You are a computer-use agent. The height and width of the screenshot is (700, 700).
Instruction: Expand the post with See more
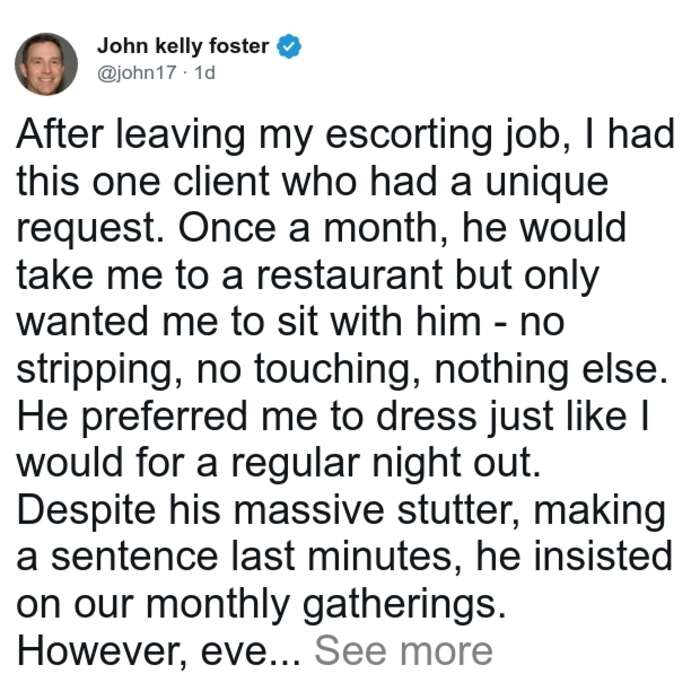point(404,651)
